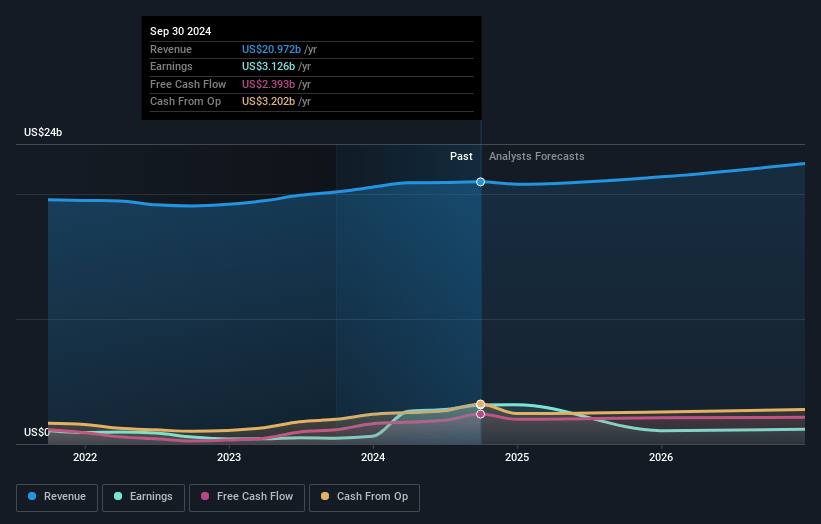Select the Revenue data point on blue line
Screen dimensions: 821x524
tap(481, 182)
